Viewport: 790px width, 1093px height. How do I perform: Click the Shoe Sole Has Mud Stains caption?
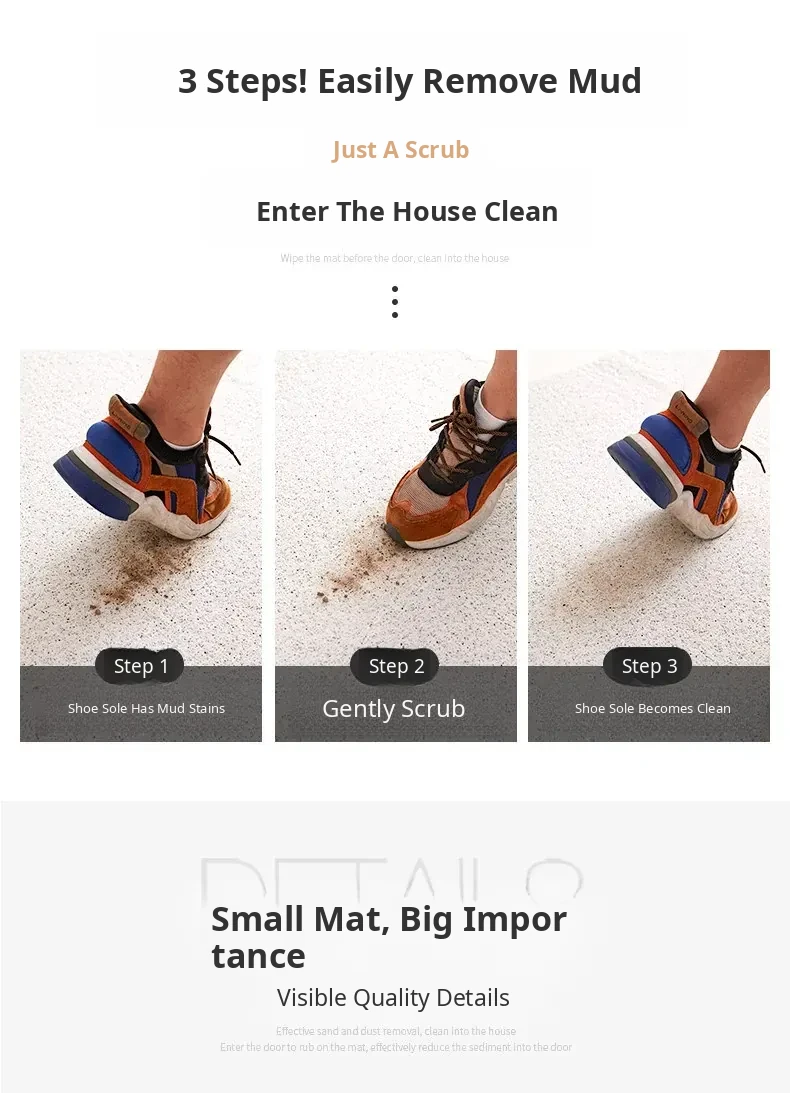click(x=146, y=708)
